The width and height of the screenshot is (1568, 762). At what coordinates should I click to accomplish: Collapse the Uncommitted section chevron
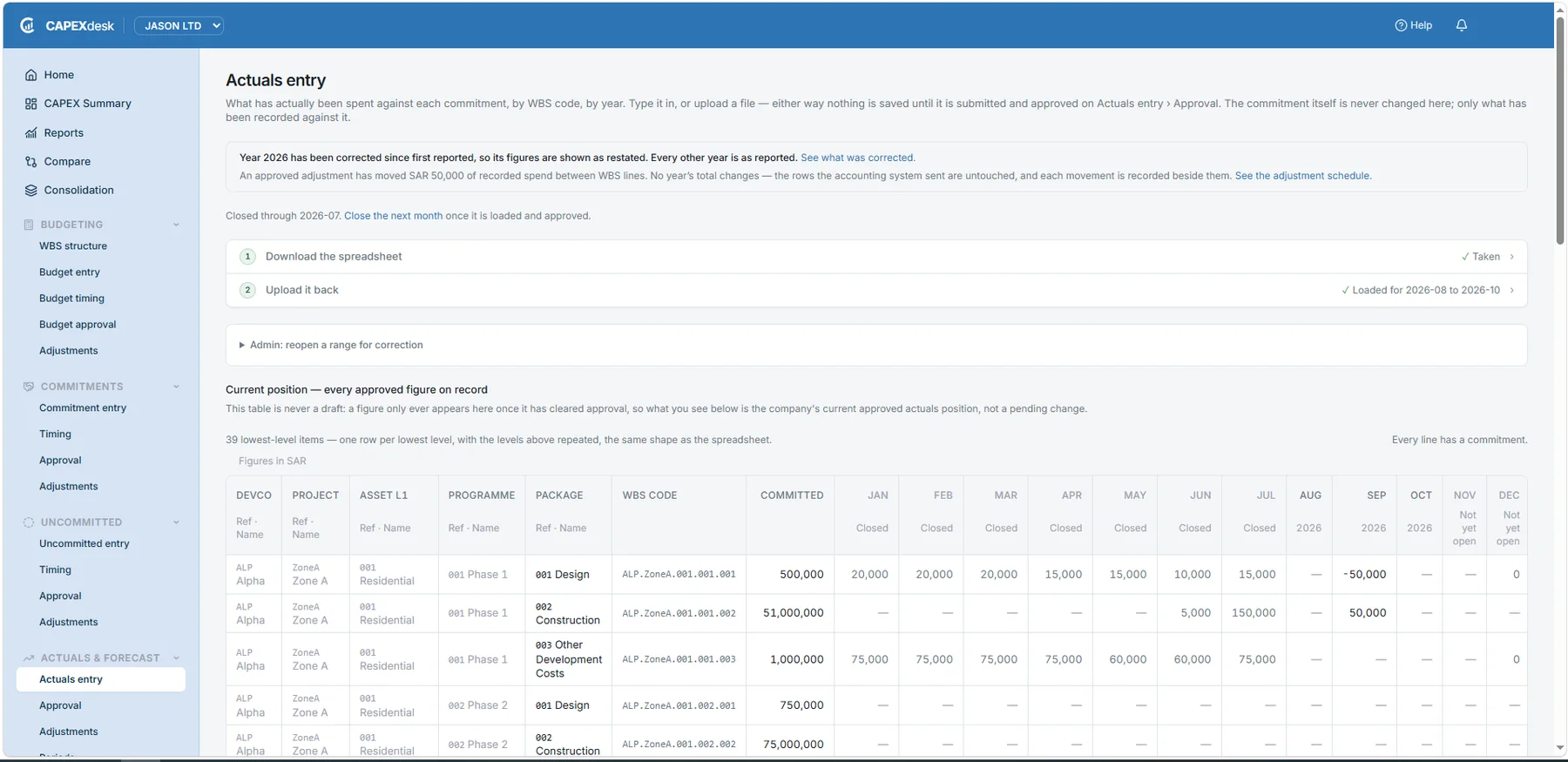(176, 523)
